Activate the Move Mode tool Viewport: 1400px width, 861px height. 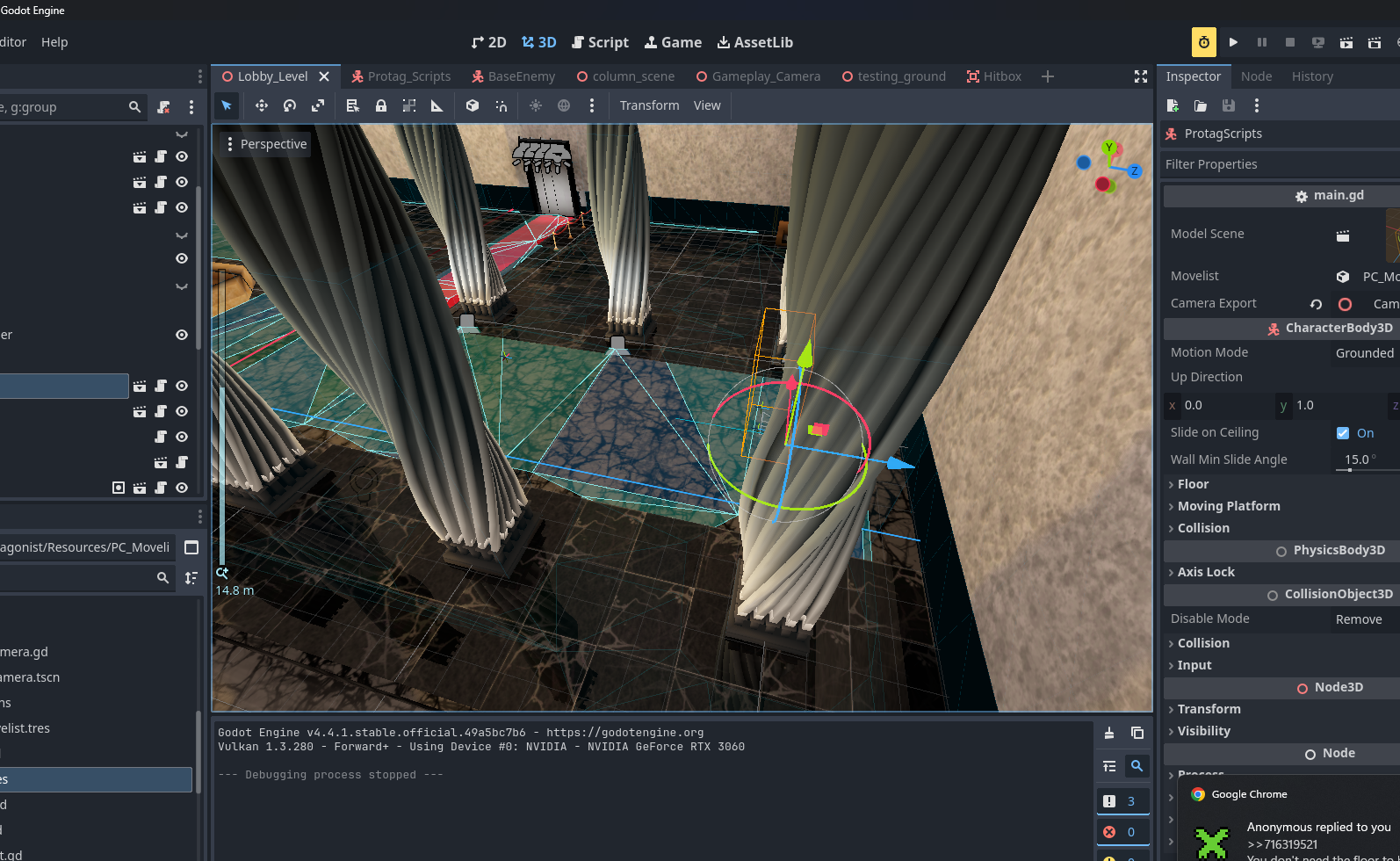(x=262, y=105)
